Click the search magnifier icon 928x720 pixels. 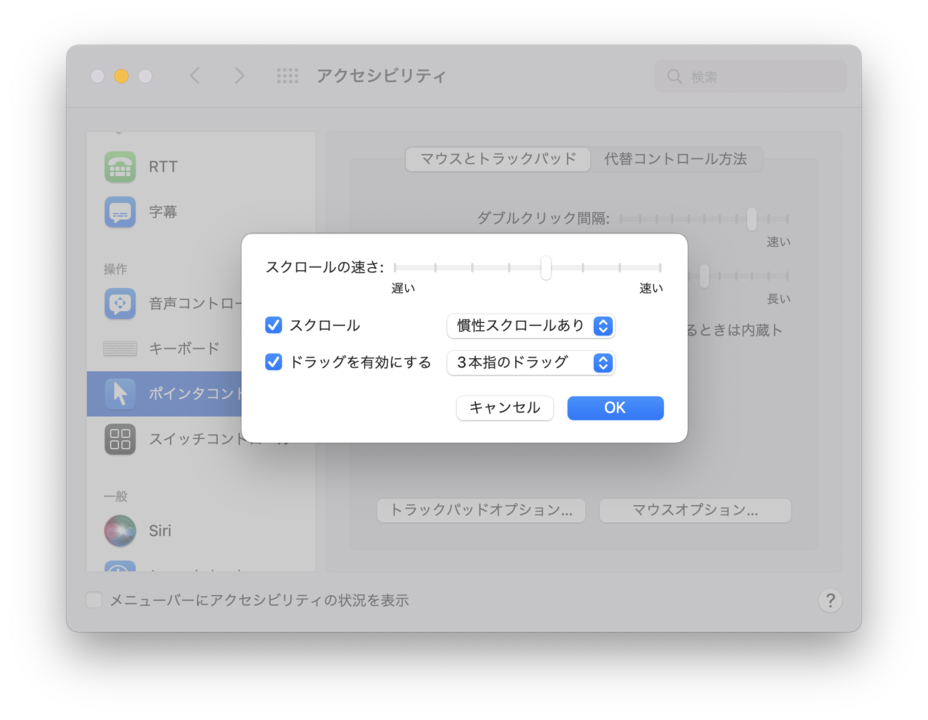click(674, 76)
